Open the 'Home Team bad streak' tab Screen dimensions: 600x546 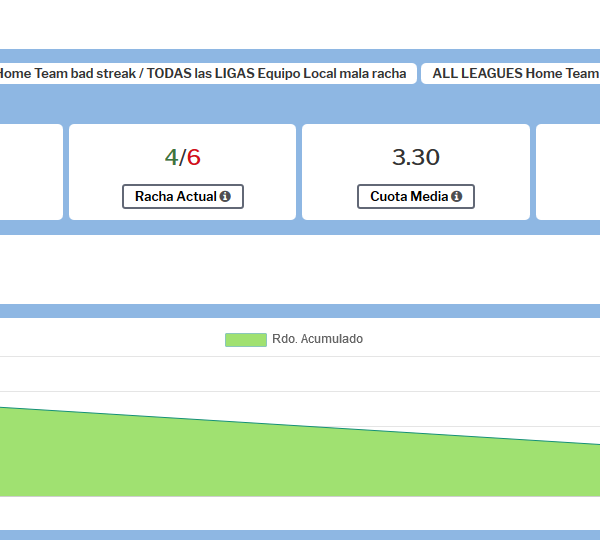point(207,73)
